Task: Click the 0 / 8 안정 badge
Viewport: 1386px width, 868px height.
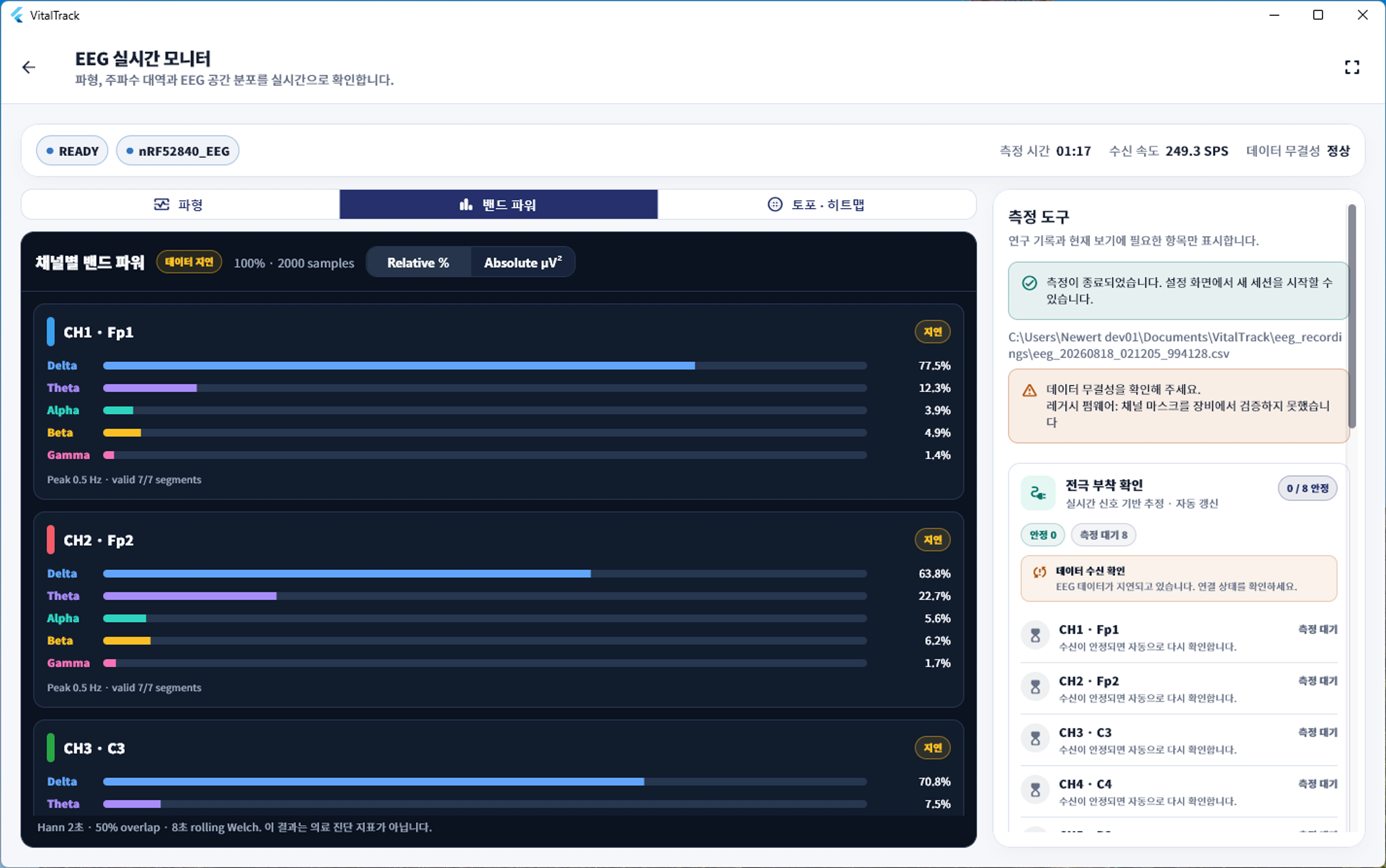Action: 1307,489
